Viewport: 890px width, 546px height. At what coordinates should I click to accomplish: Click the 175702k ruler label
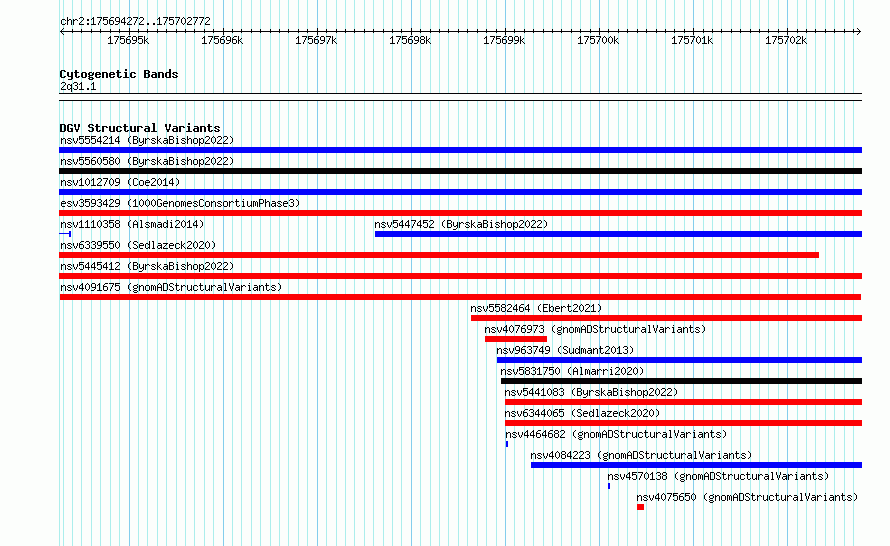point(786,40)
